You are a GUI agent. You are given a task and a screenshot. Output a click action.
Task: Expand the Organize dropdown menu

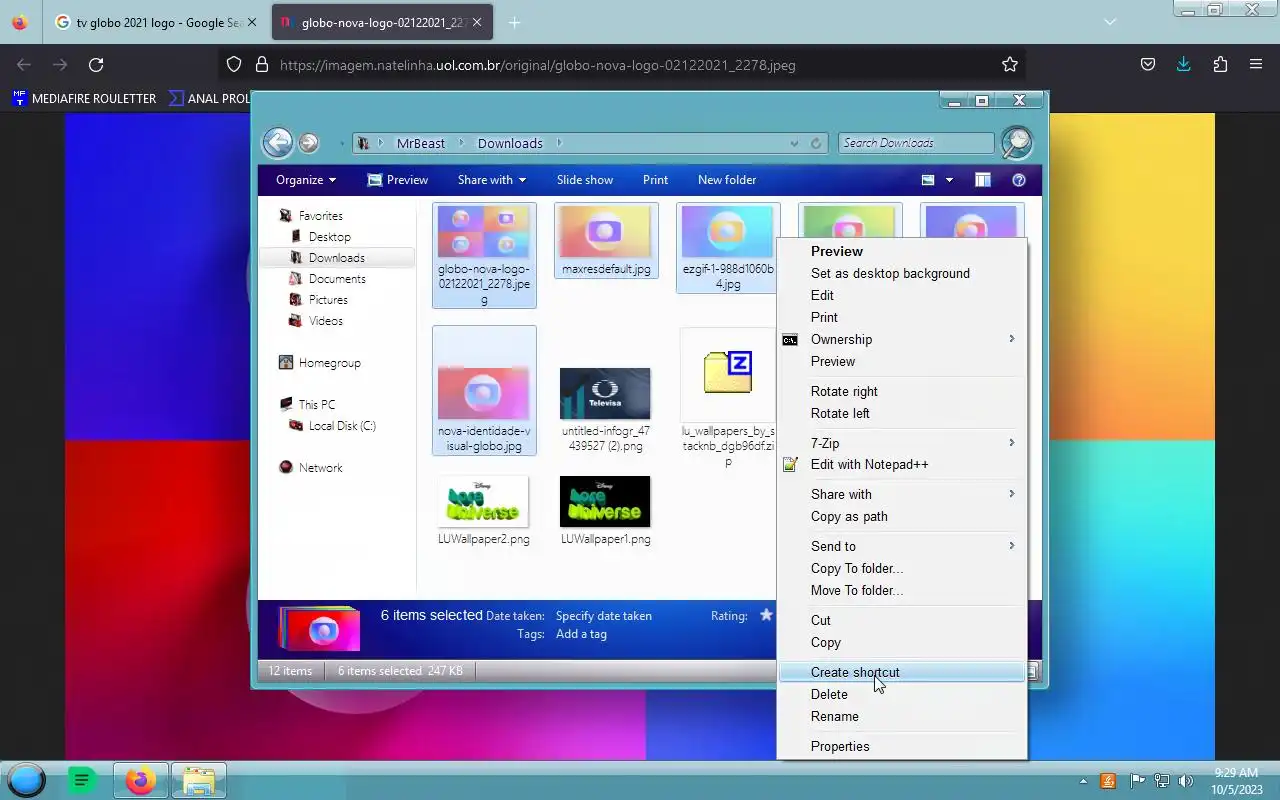(x=306, y=180)
